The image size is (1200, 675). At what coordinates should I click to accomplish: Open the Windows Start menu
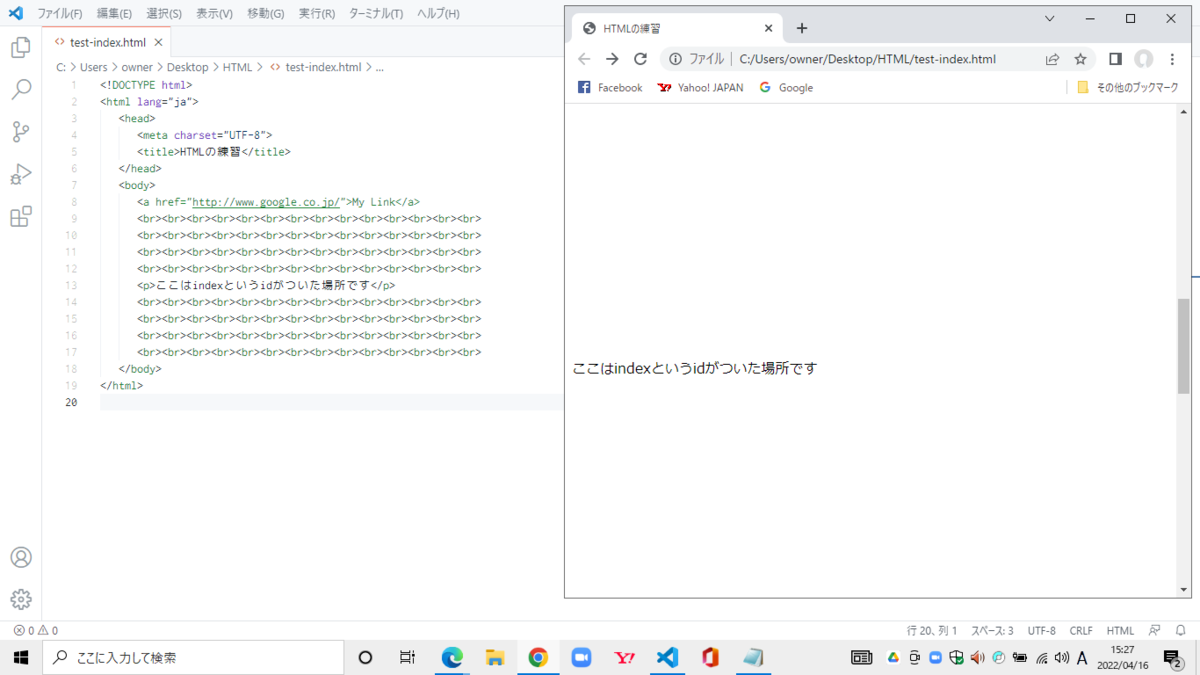(20, 657)
